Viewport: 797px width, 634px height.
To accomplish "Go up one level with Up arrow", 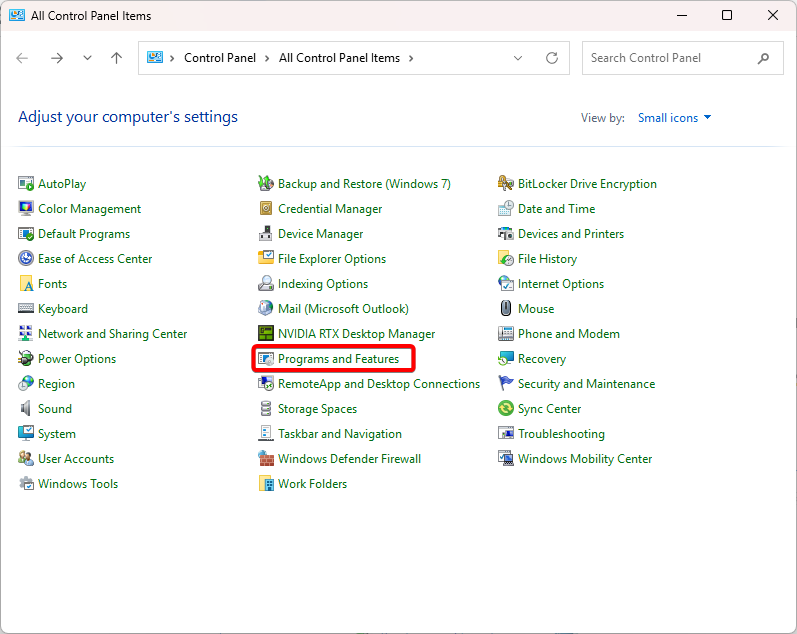I will point(116,58).
